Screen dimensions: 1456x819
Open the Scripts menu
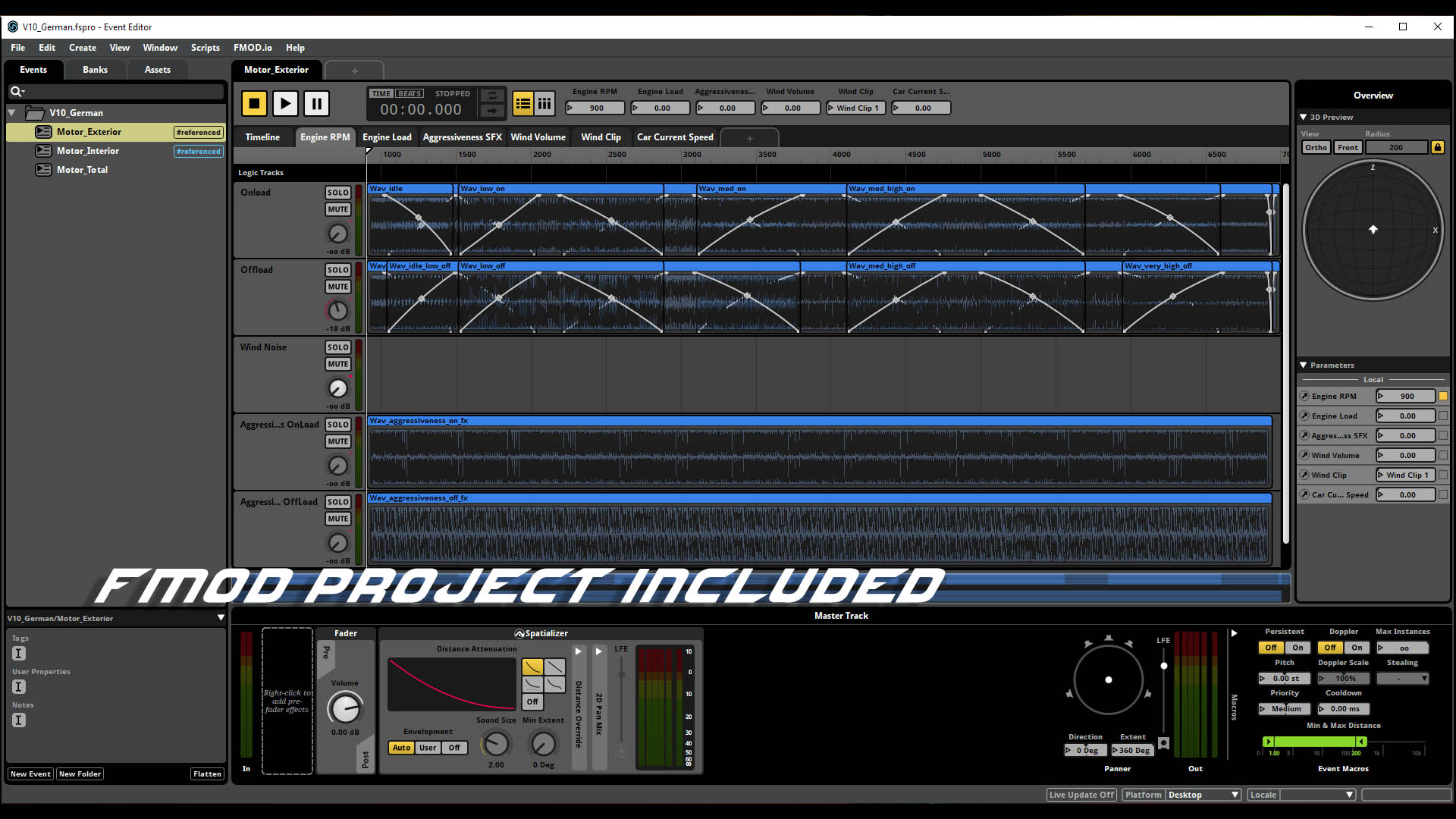click(x=205, y=47)
